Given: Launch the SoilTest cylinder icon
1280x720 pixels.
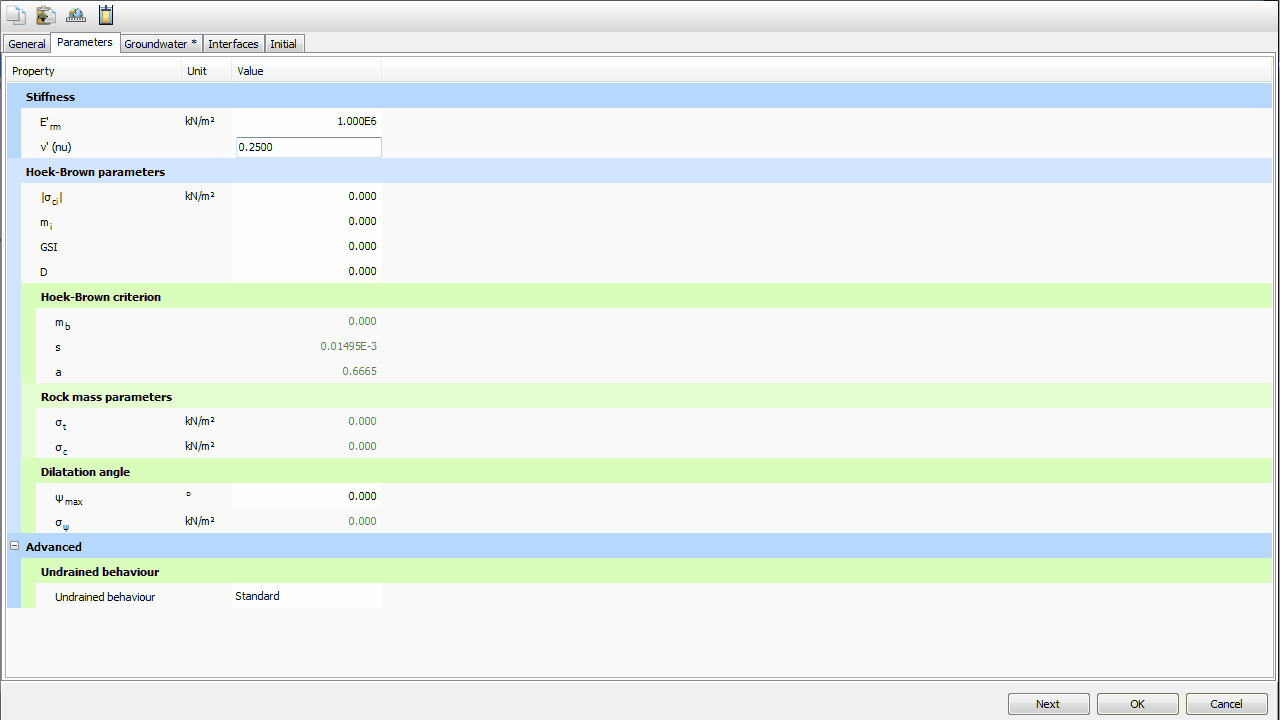Looking at the screenshot, I should tap(106, 15).
